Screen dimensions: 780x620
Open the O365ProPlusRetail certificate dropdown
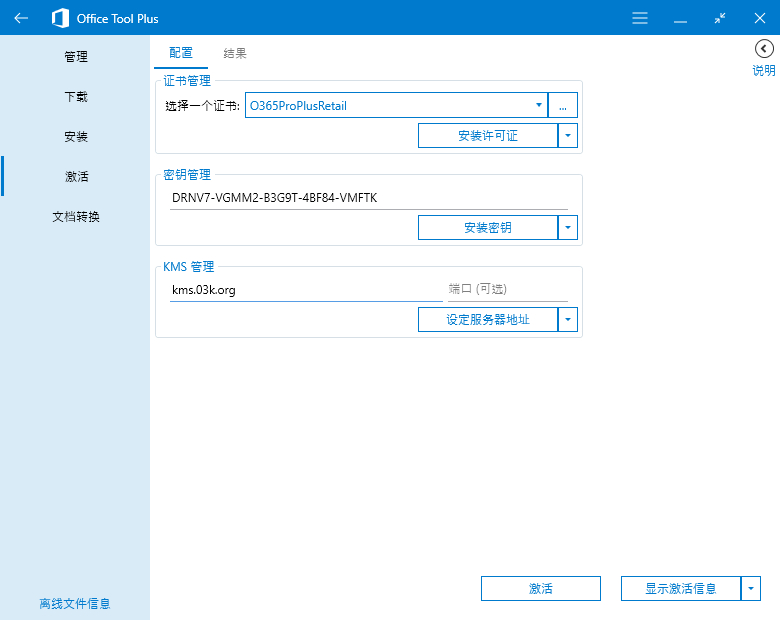[x=396, y=105]
